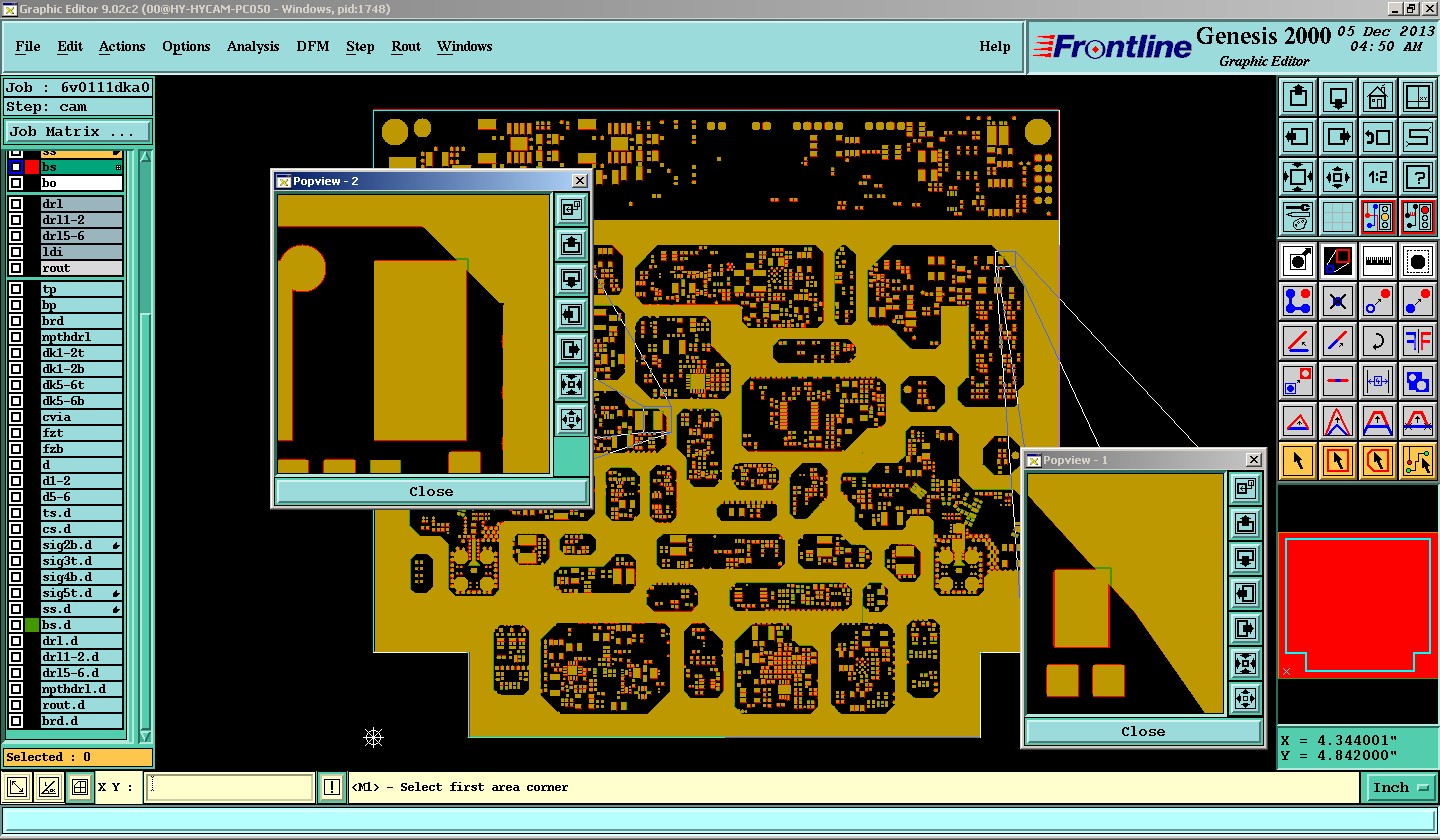Click the 1:2 scale zoom icon
The width and height of the screenshot is (1440, 840).
pos(1378,178)
